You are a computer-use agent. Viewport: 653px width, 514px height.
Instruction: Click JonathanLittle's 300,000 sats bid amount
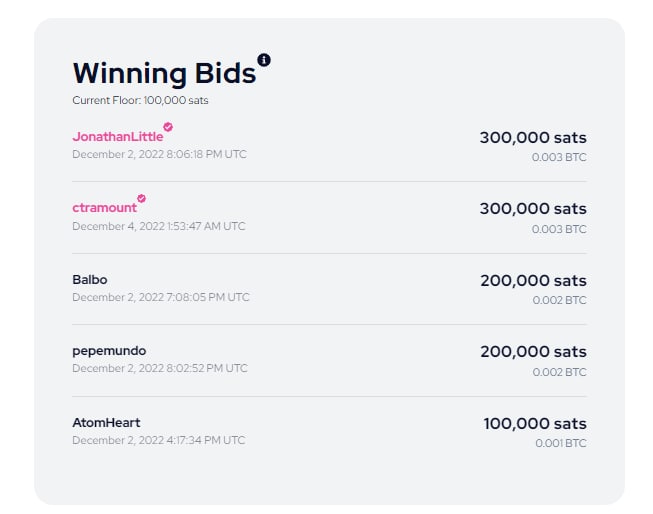coord(533,137)
